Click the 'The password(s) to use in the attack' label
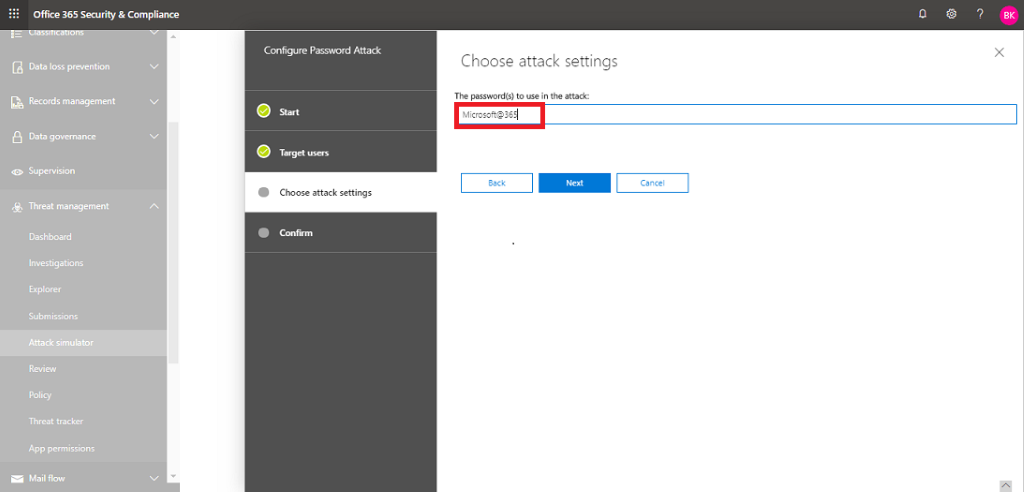1024x492 pixels. tap(522, 96)
